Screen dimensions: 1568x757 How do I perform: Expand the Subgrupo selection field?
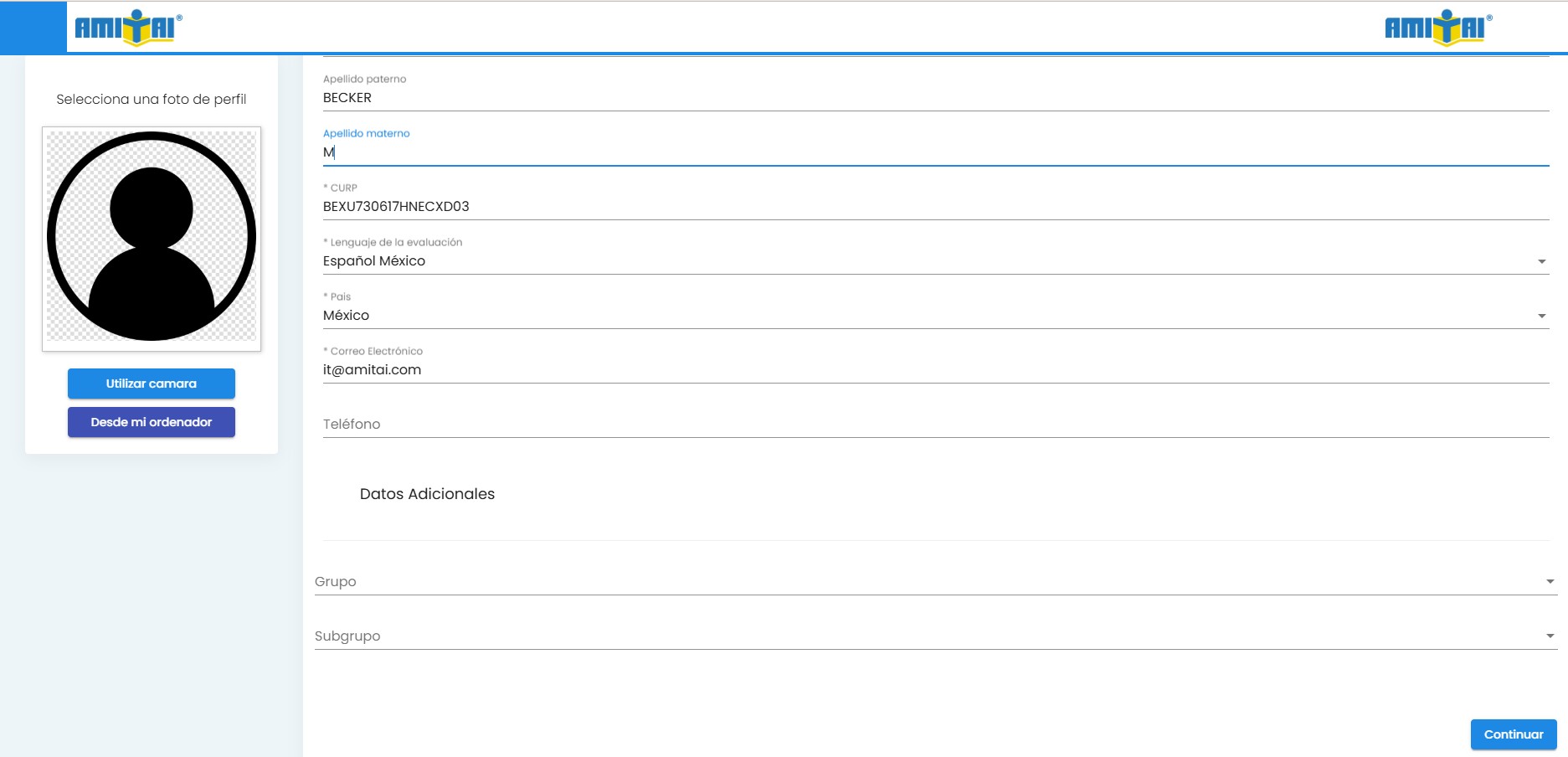[921, 636]
